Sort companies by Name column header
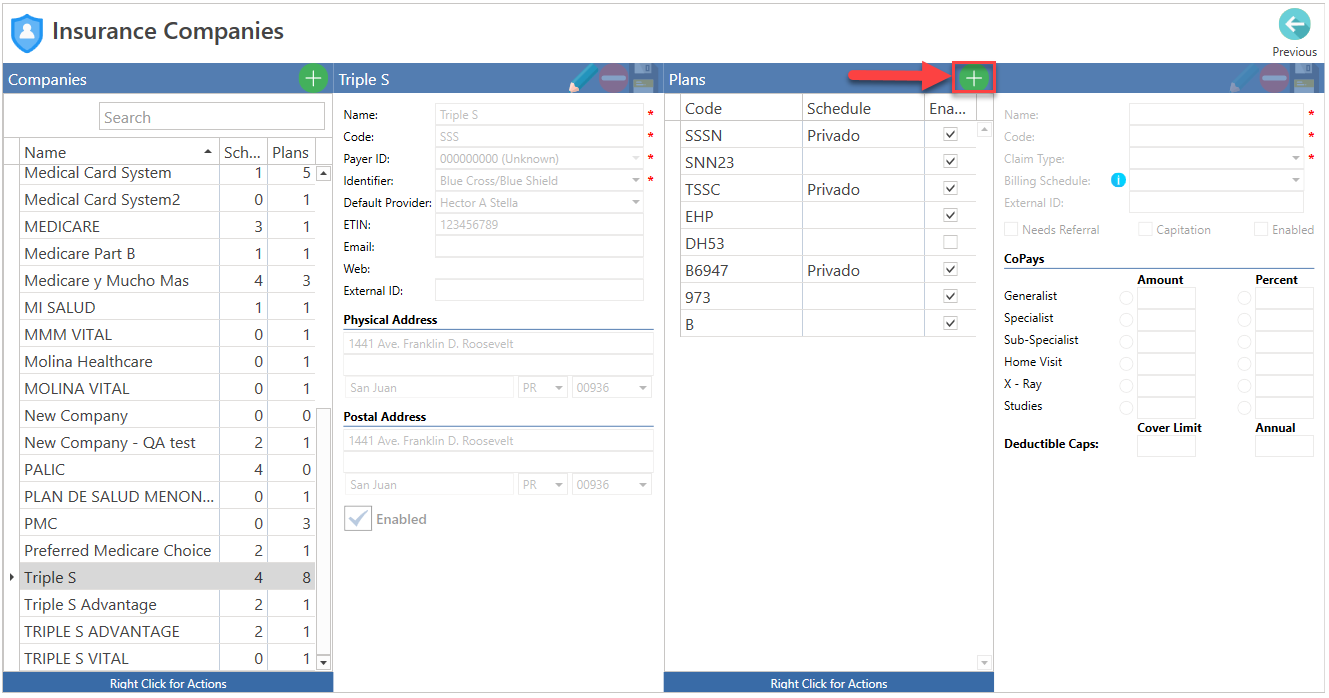 click(119, 152)
